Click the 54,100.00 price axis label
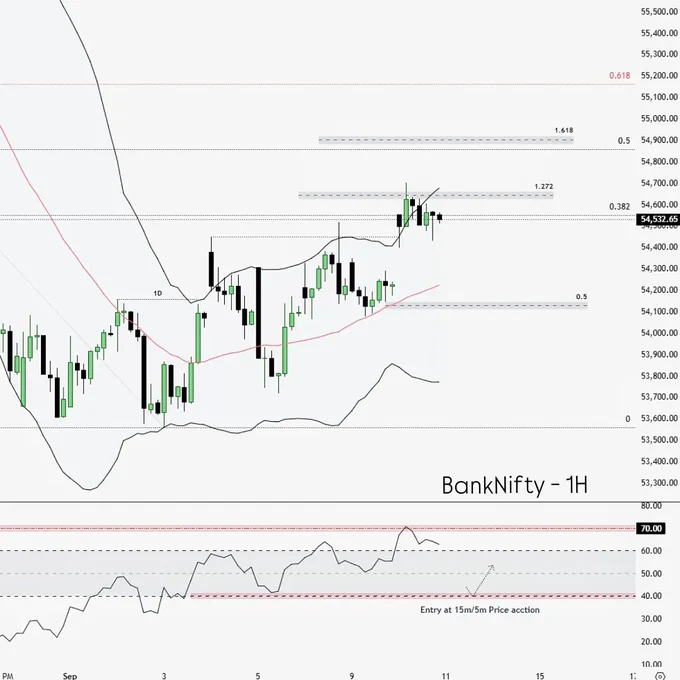This screenshot has width=680, height=680. (x=659, y=311)
